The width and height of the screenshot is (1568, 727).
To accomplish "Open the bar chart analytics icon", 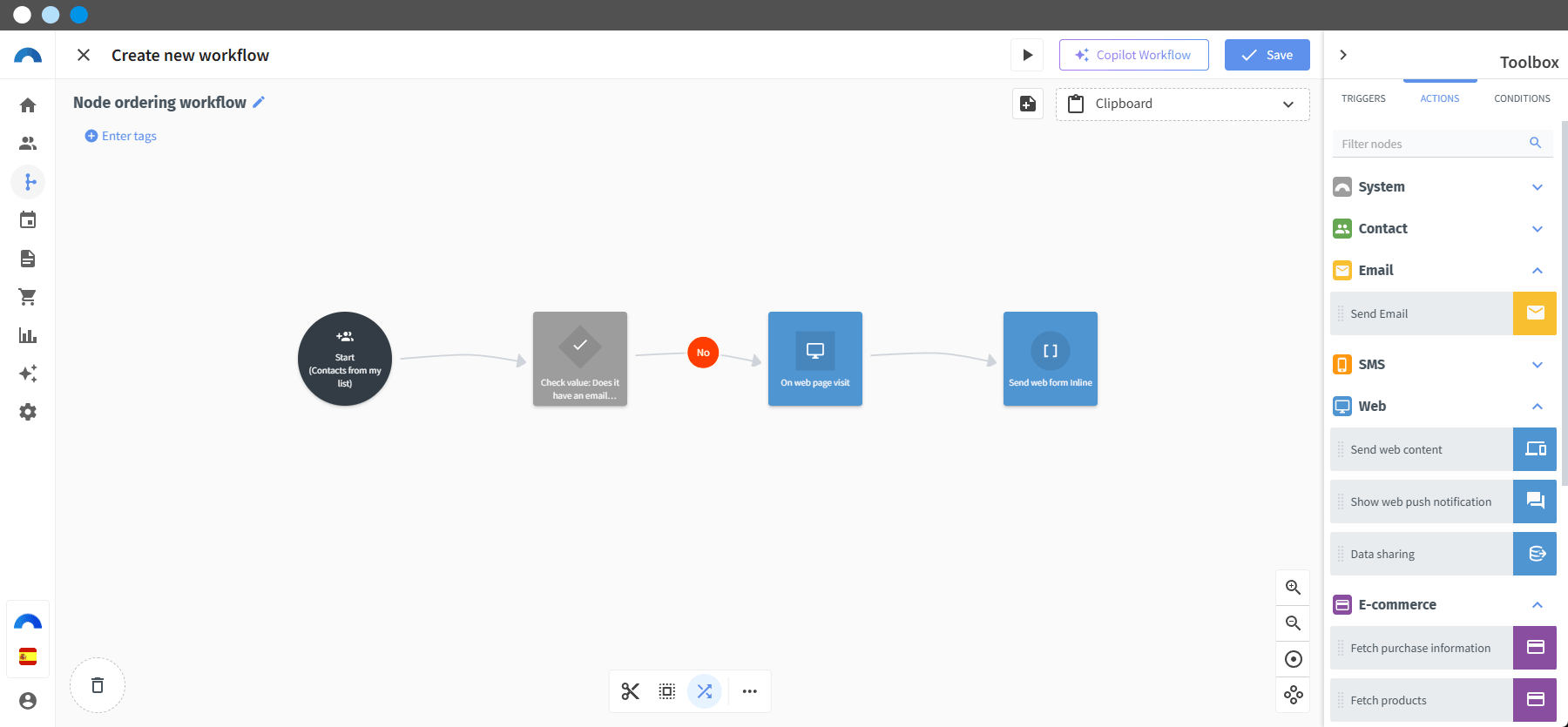I will point(28,335).
